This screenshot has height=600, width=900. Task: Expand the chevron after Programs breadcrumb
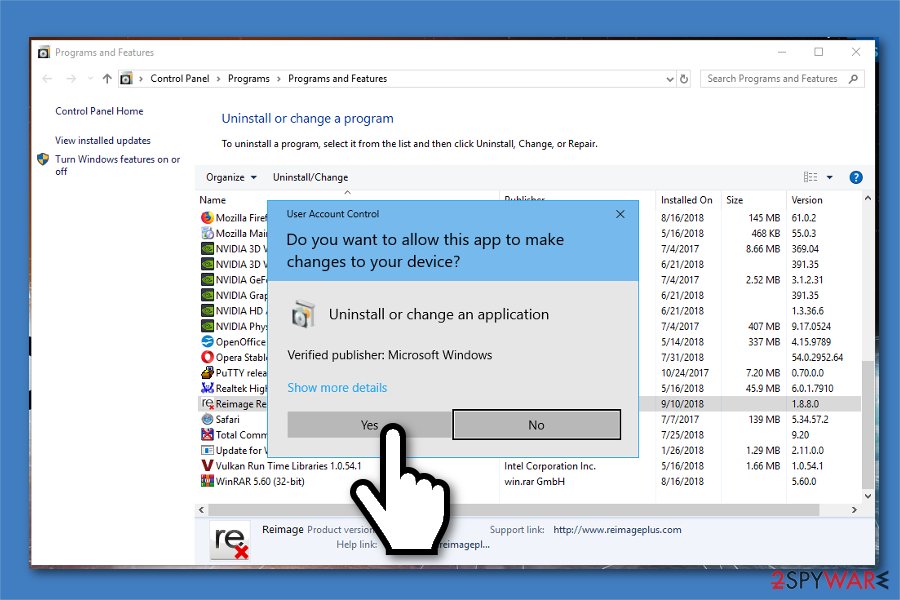click(x=278, y=79)
